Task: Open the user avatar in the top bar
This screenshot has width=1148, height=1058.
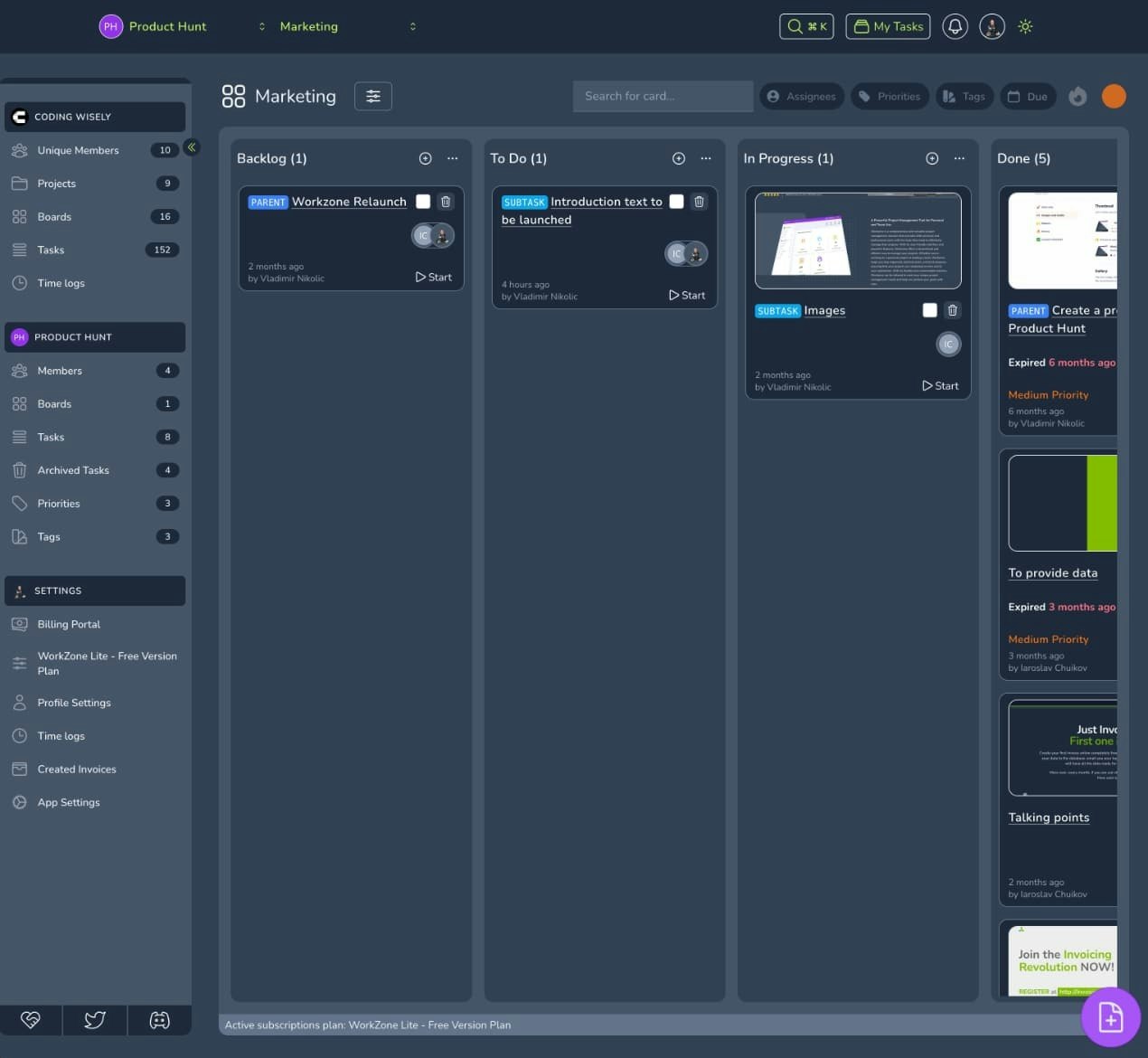Action: point(992,26)
